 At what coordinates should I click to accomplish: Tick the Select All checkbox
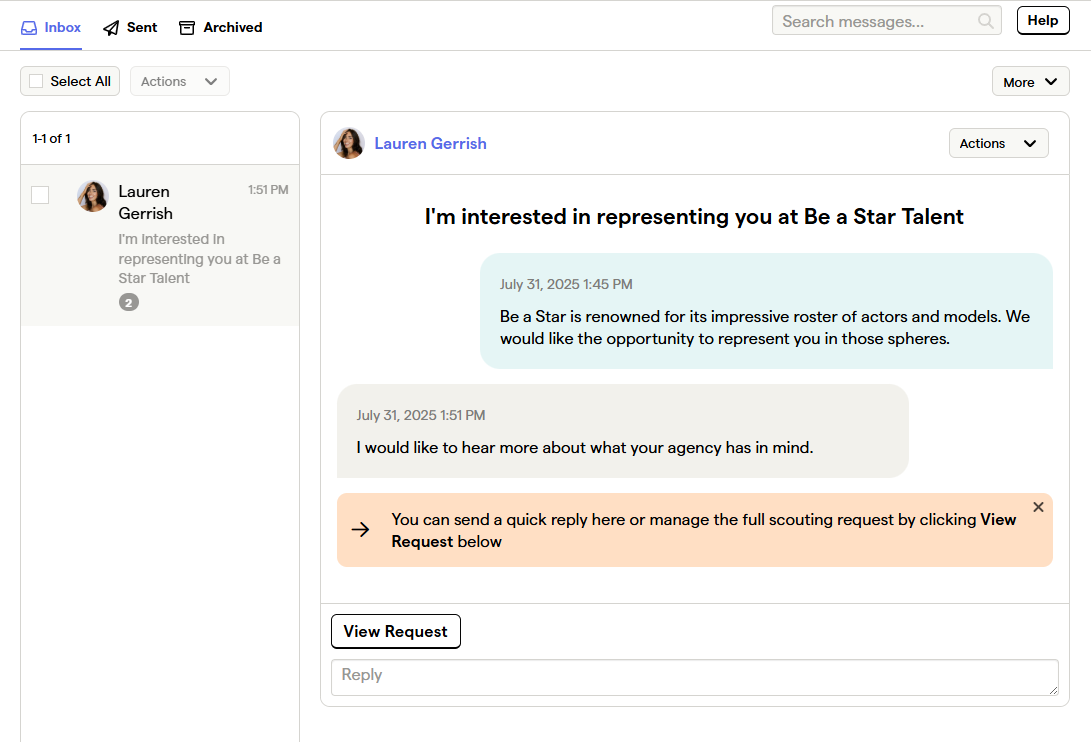coord(36,81)
